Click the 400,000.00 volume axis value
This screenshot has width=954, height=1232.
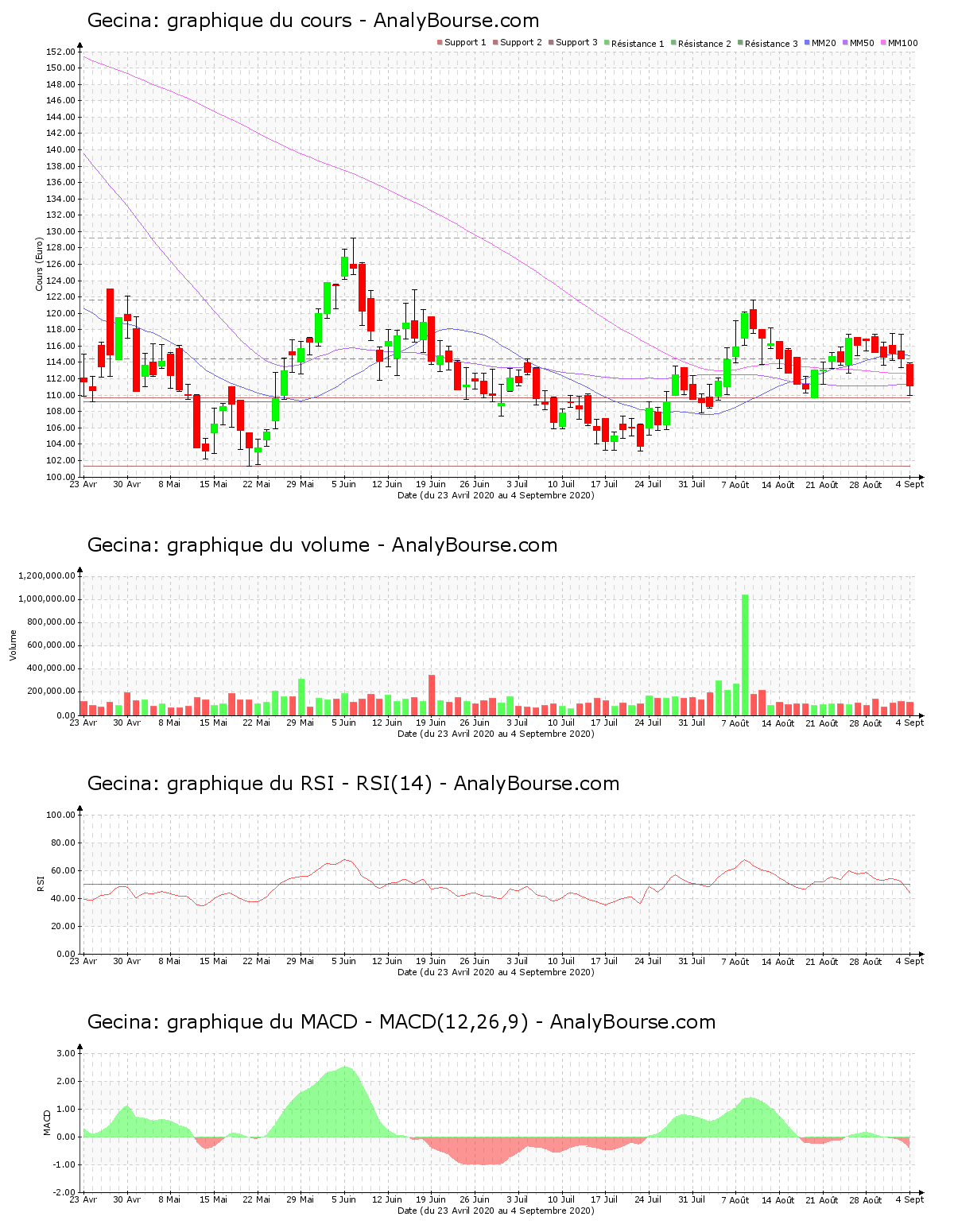(x=50, y=668)
